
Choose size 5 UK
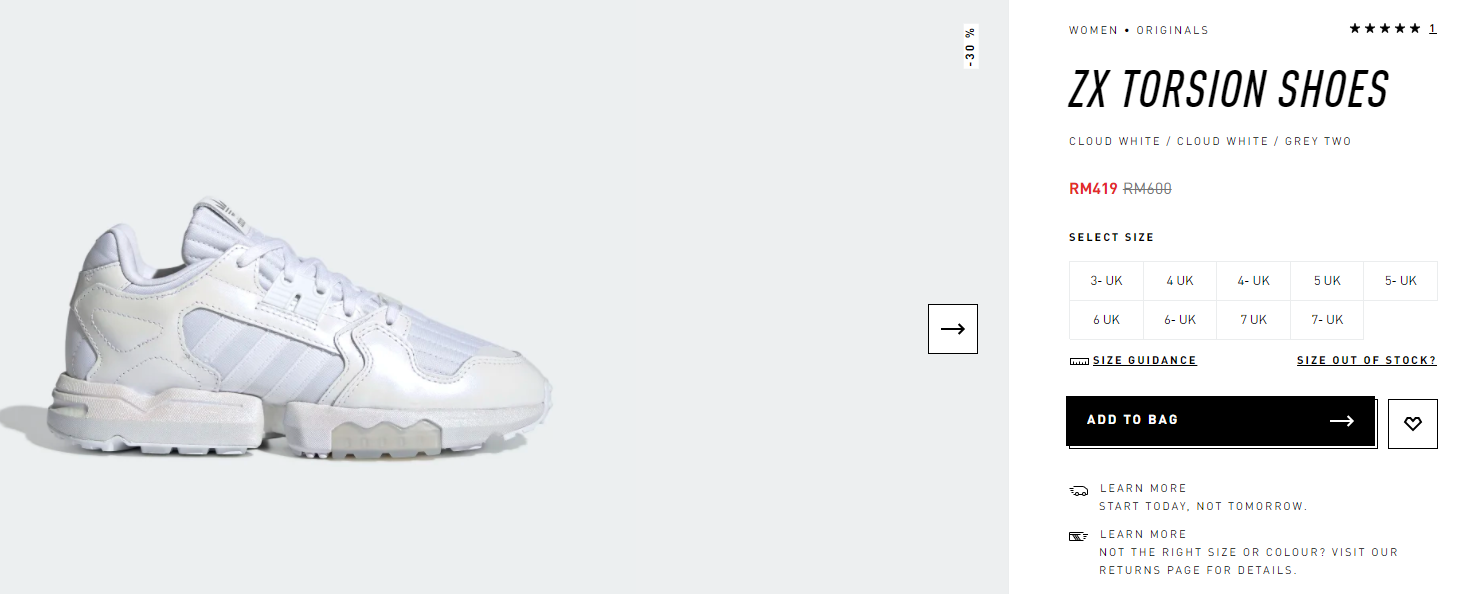(1327, 281)
